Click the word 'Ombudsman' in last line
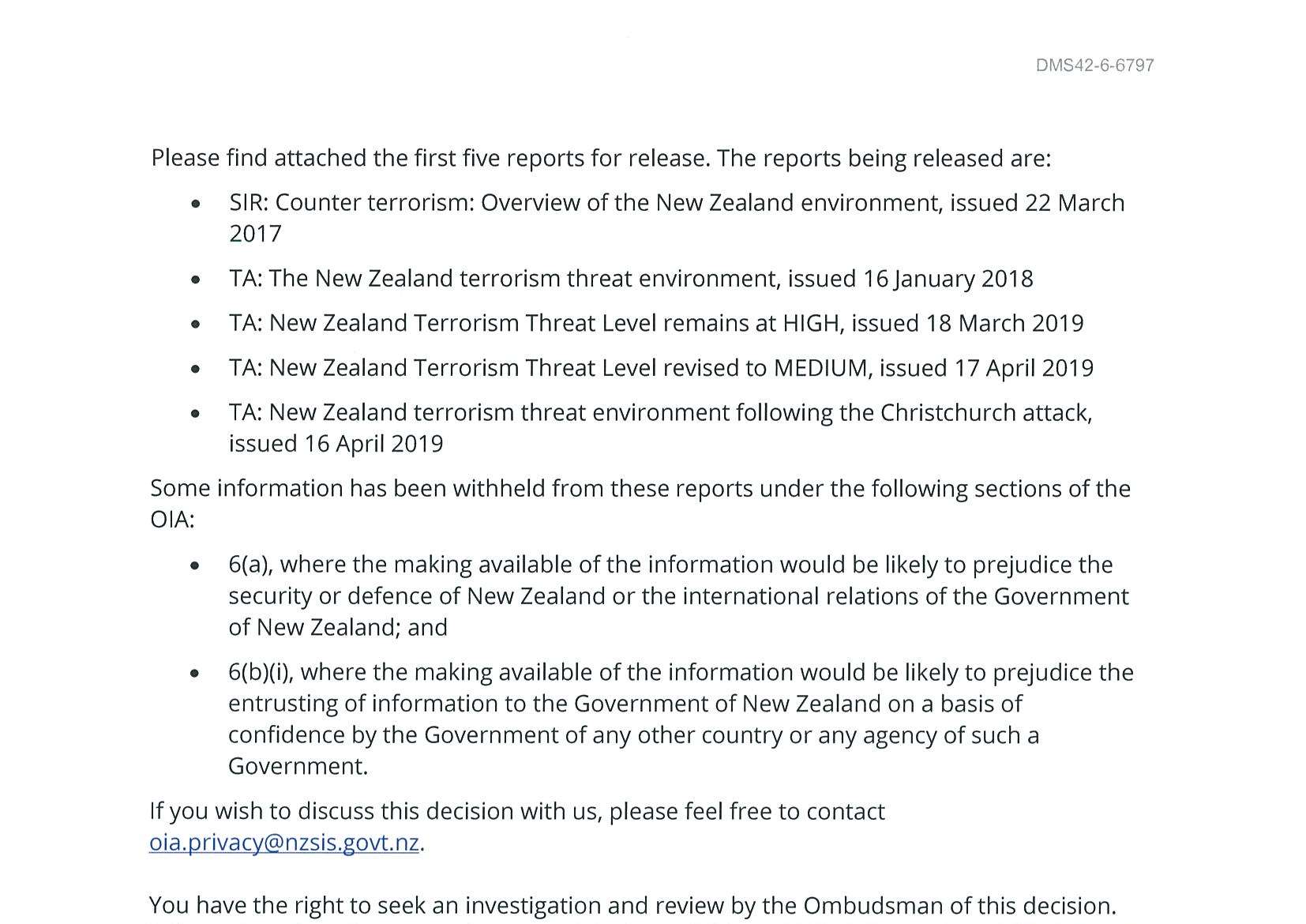The width and height of the screenshot is (1306, 924). tap(869, 905)
